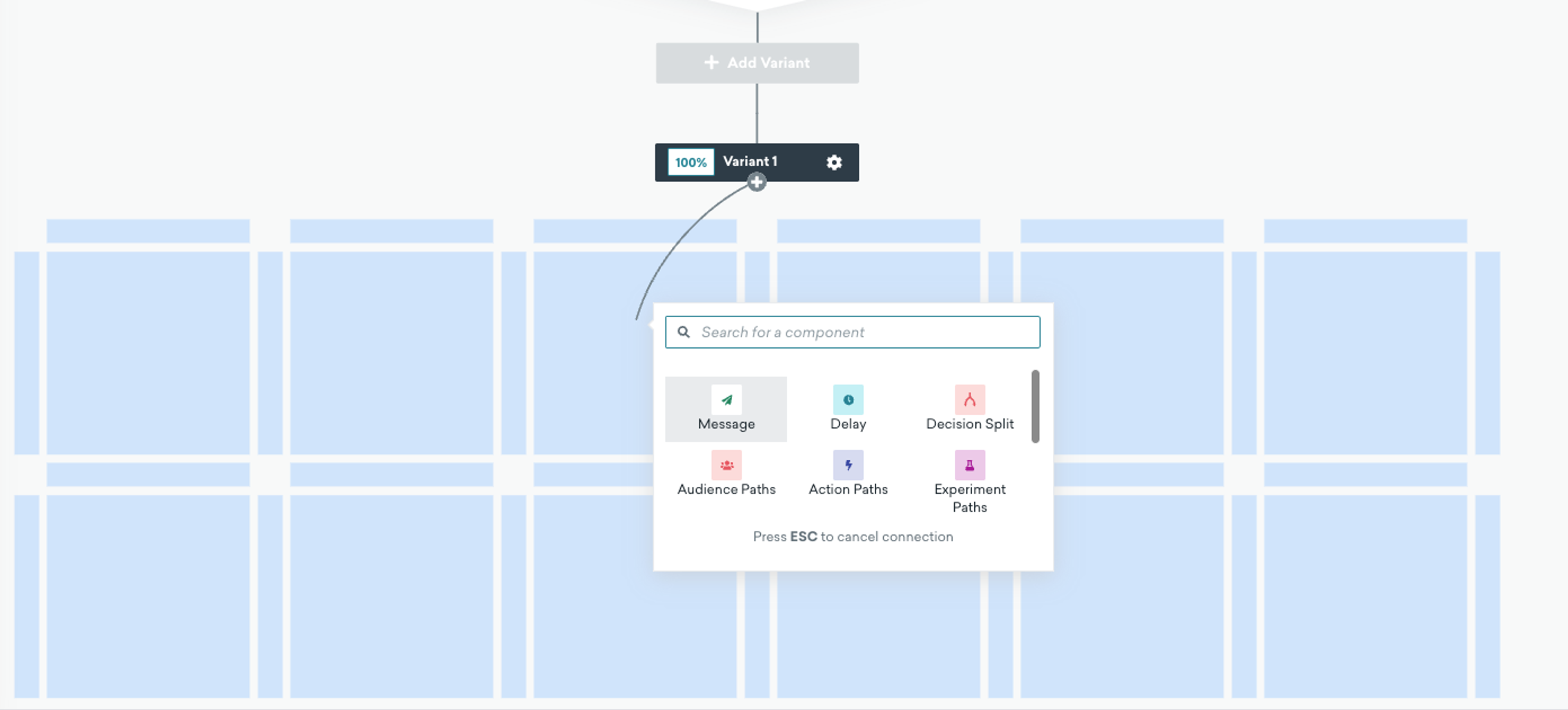Select the Message paper-plane icon
The height and width of the screenshot is (710, 1568).
click(x=726, y=400)
